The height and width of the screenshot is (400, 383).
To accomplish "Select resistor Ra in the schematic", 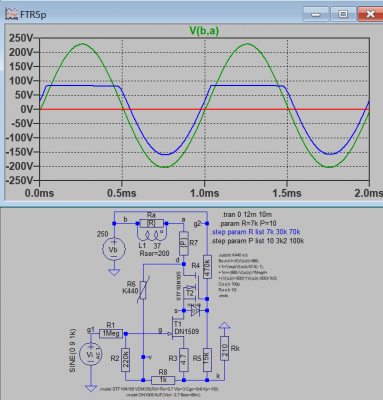I will coord(151,223).
